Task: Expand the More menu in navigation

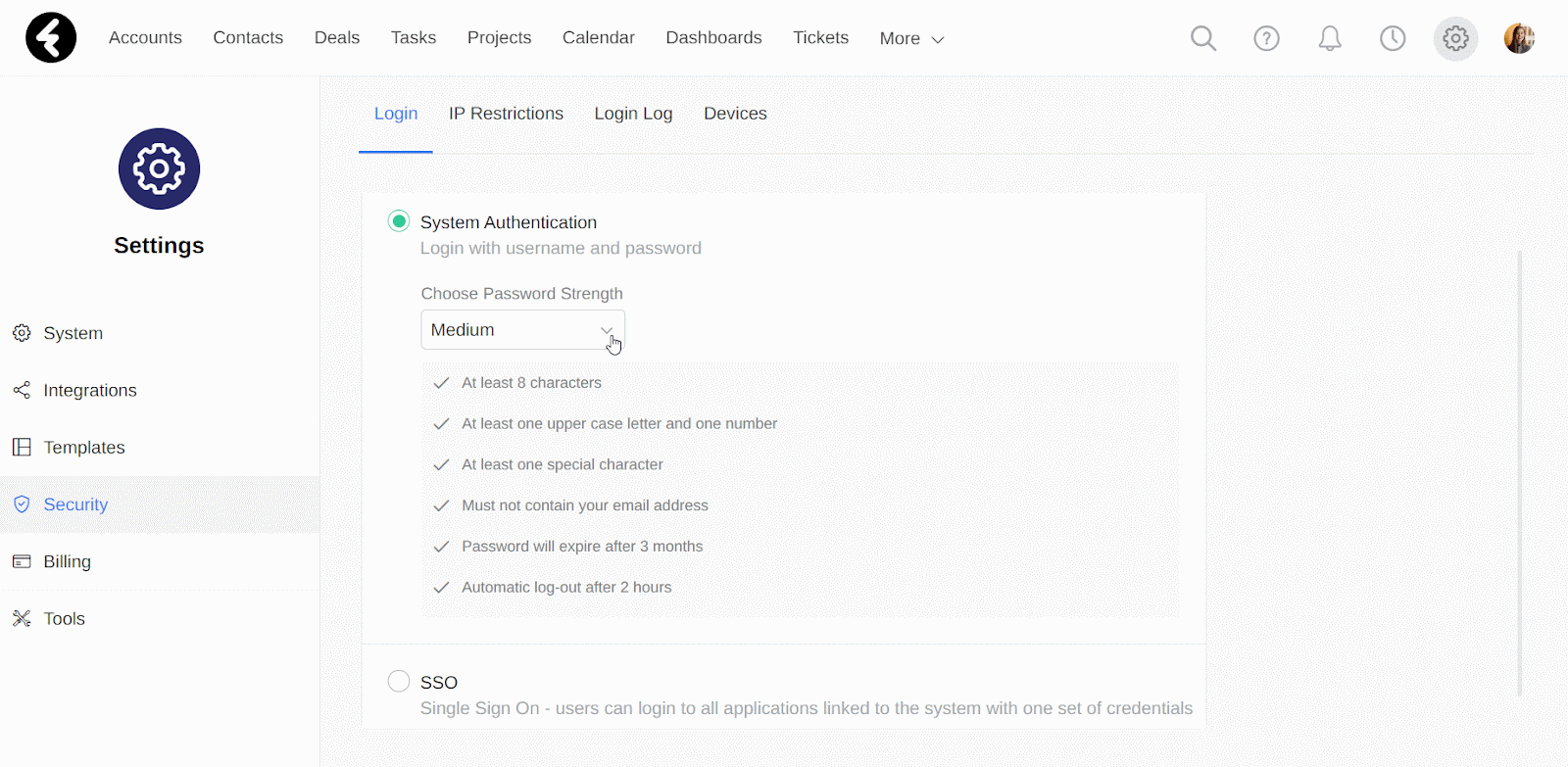Action: click(x=911, y=38)
